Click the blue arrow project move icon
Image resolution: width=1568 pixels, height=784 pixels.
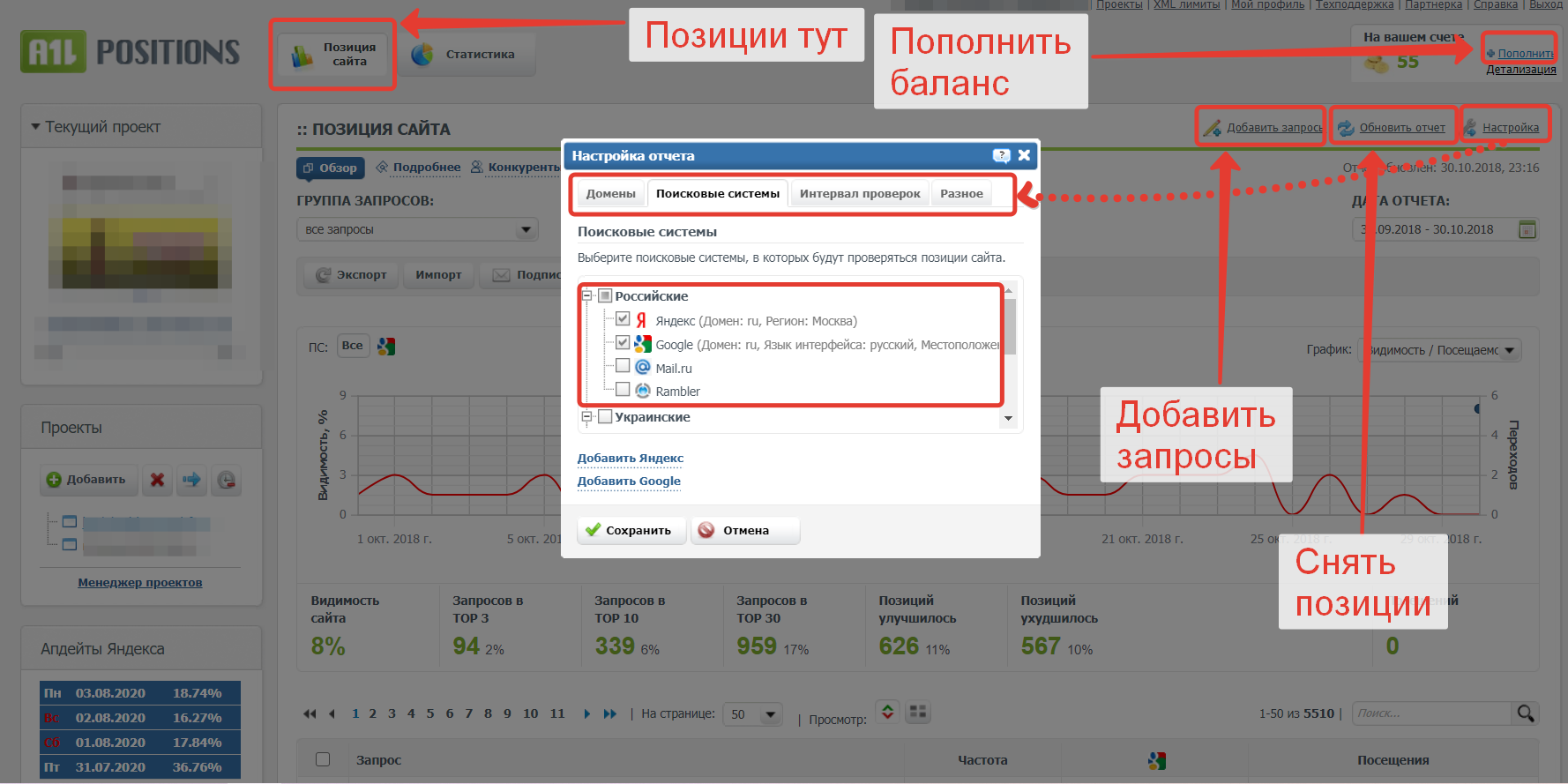click(x=191, y=480)
